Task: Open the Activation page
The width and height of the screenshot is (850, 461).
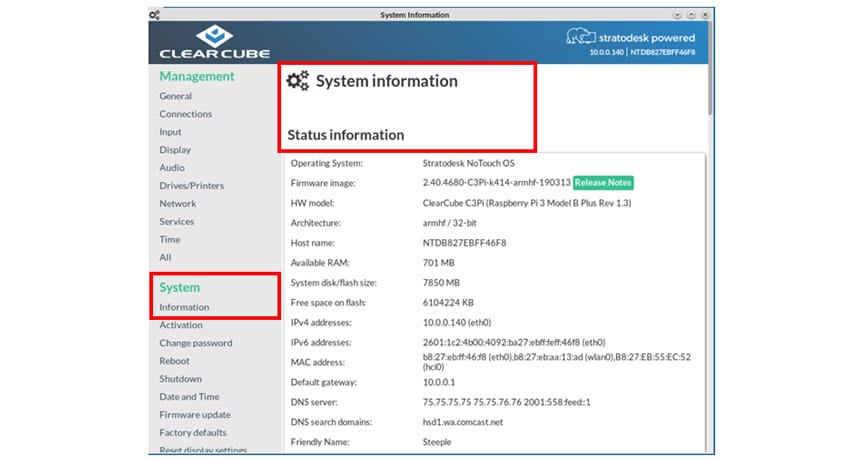Action: (181, 325)
